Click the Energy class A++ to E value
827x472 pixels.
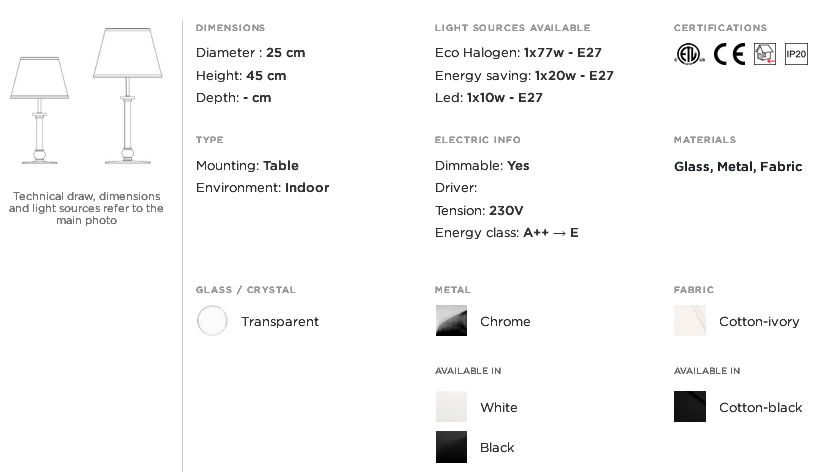click(551, 233)
